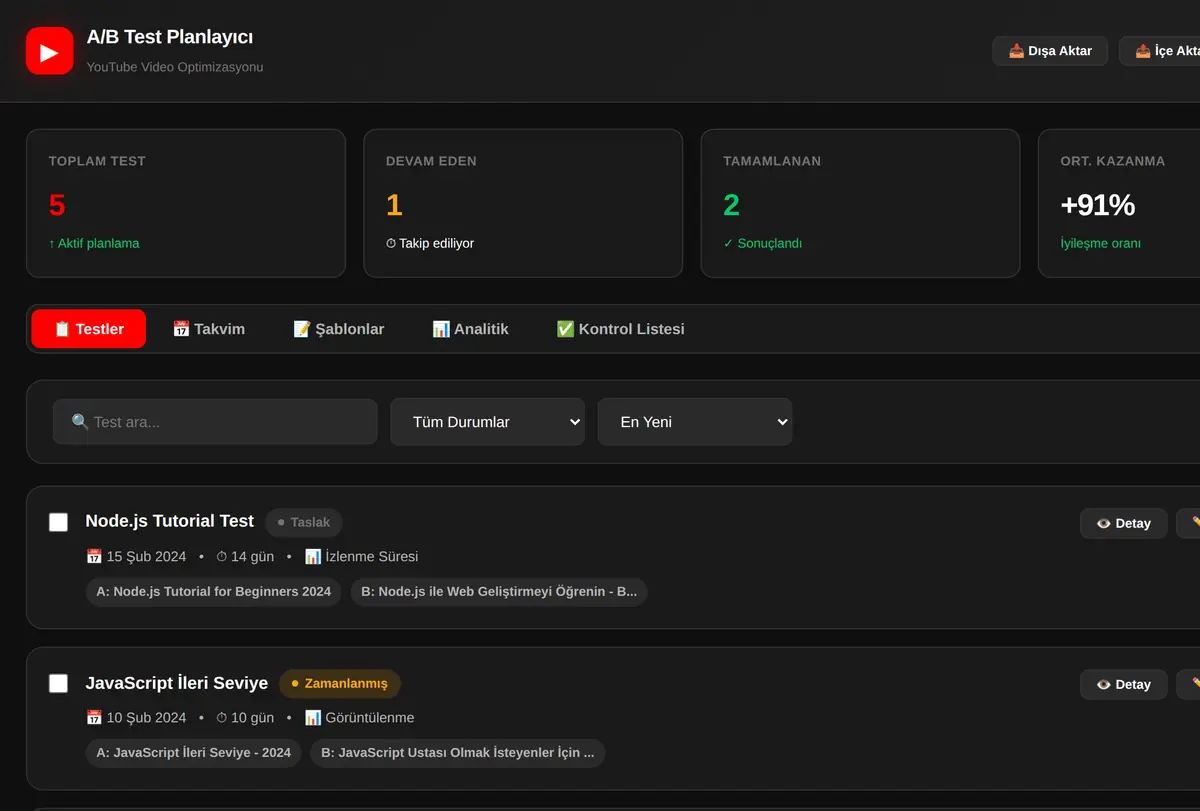Click the JavaScript İleri Seviye title
Screen dimensions: 1200x811
coord(177,683)
